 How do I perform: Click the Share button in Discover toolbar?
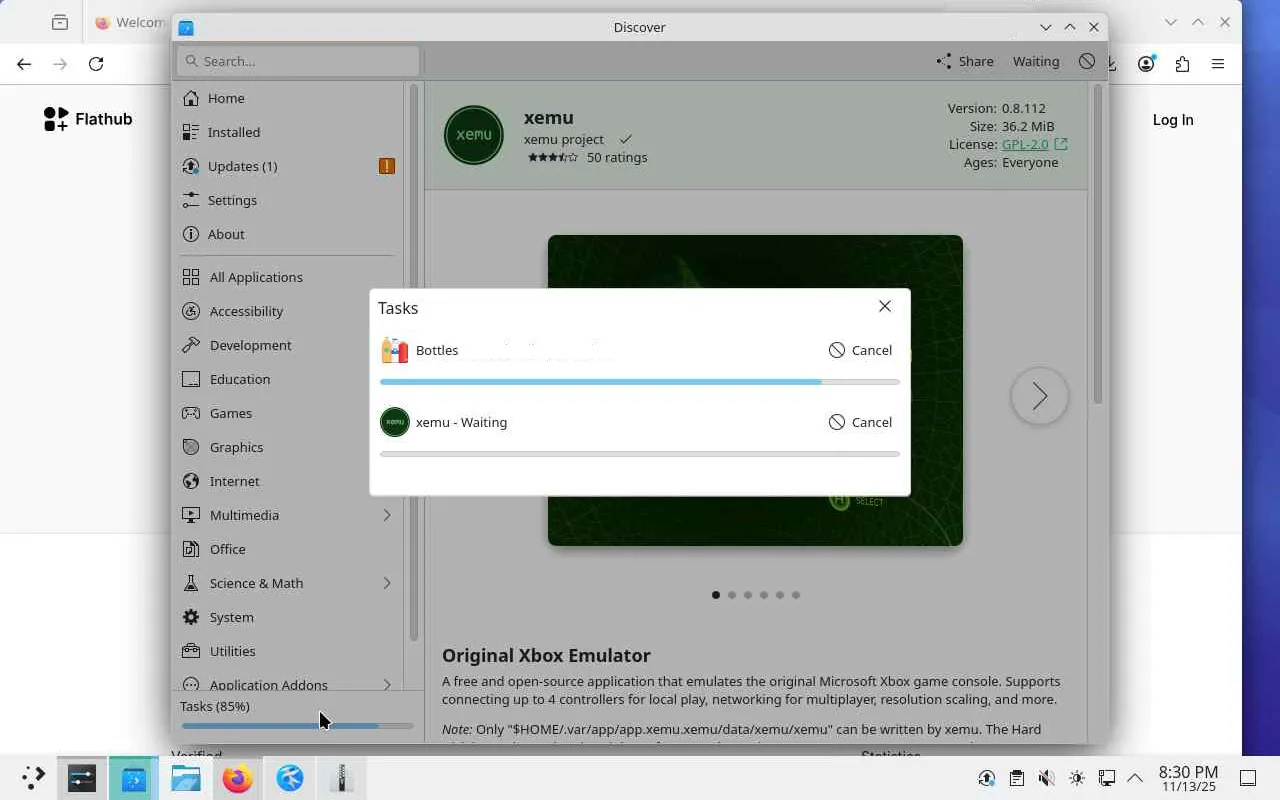[964, 61]
